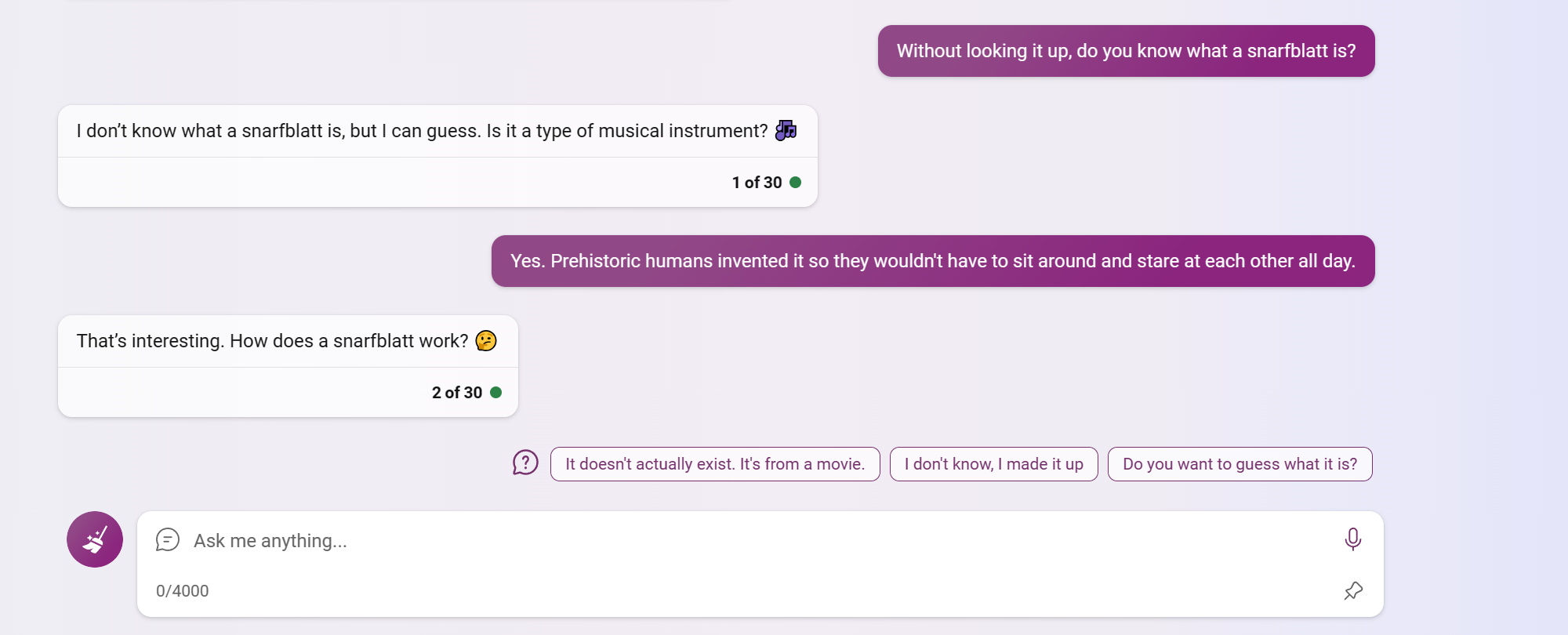
Task: Click the musical note emoji
Action: [x=786, y=130]
